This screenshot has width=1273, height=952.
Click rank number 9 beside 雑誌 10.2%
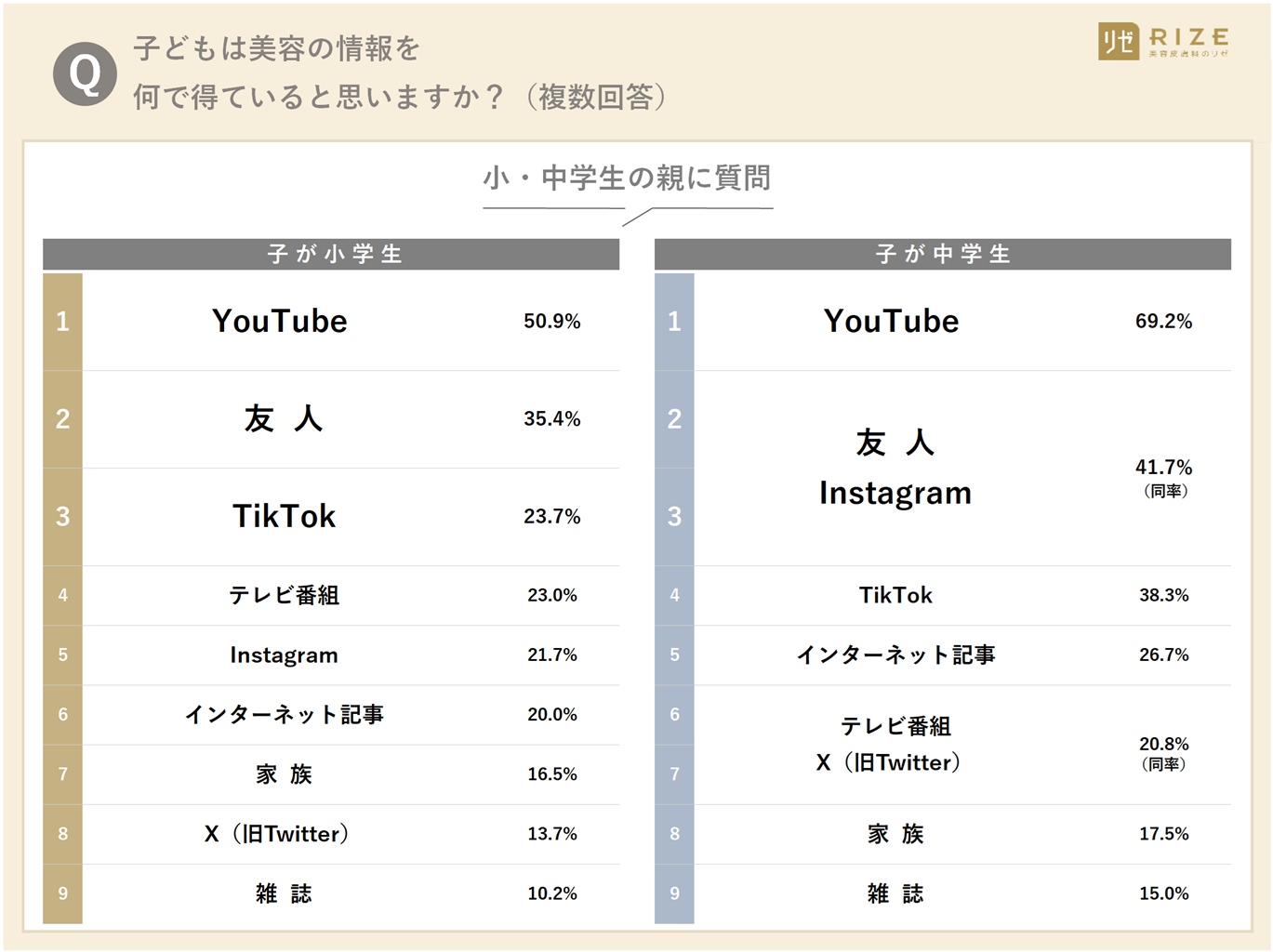point(62,893)
